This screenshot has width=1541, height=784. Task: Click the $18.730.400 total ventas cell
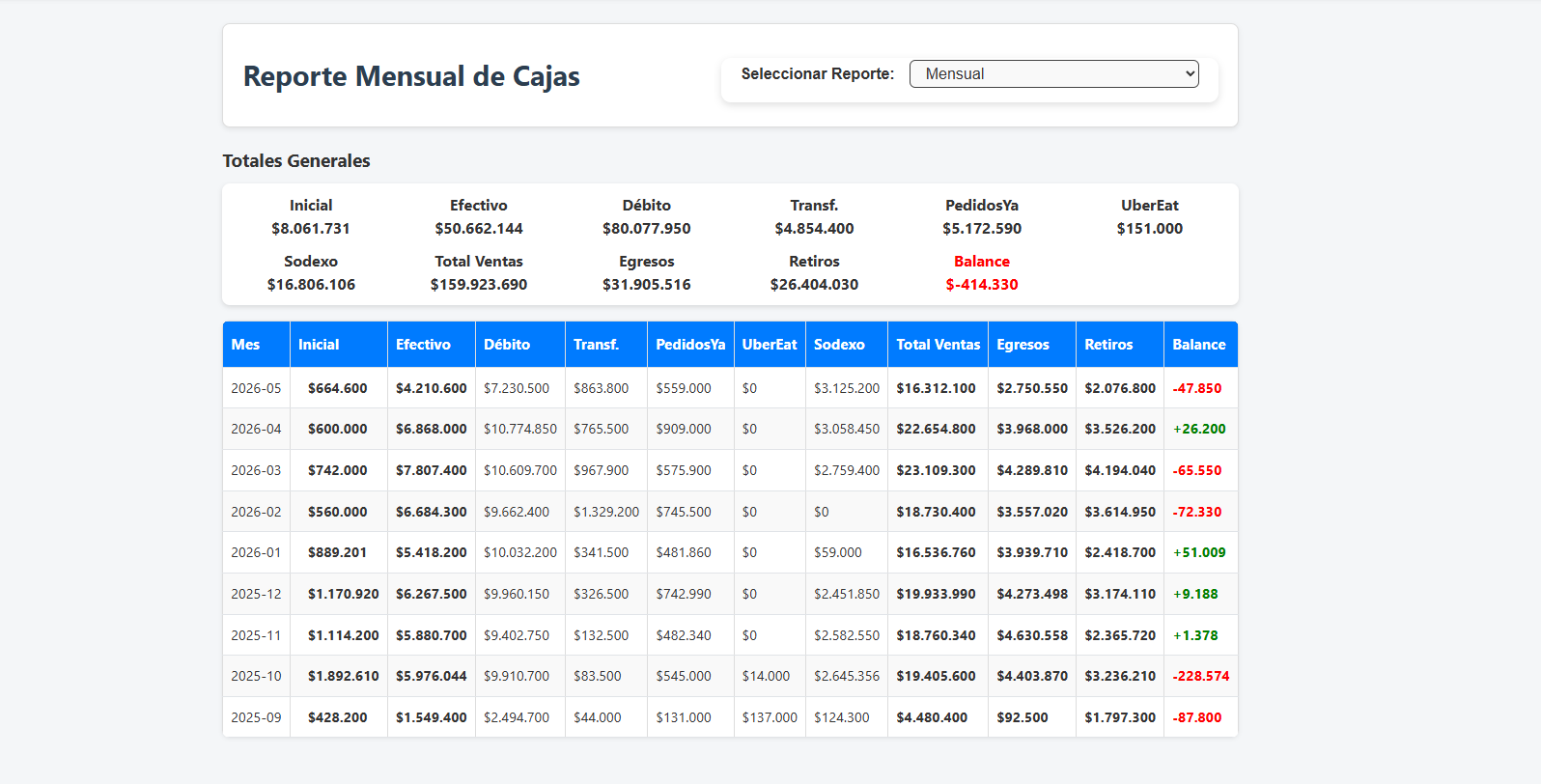click(936, 512)
